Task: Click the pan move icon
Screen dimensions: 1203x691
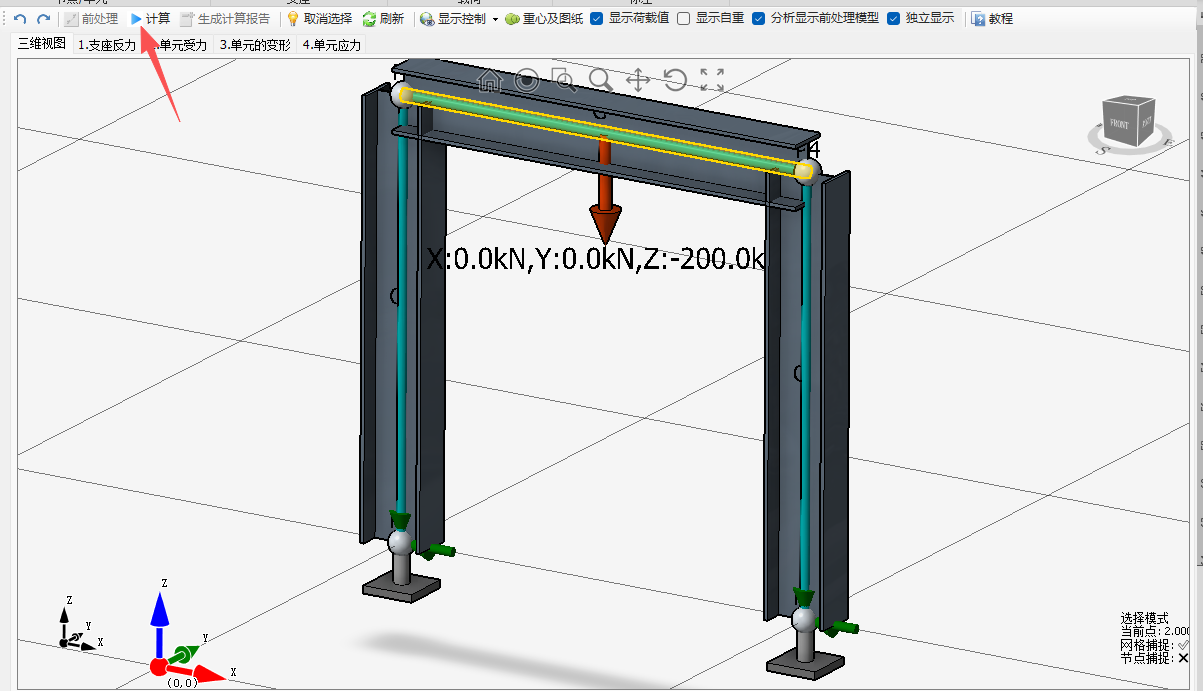Action: pyautogui.click(x=638, y=81)
